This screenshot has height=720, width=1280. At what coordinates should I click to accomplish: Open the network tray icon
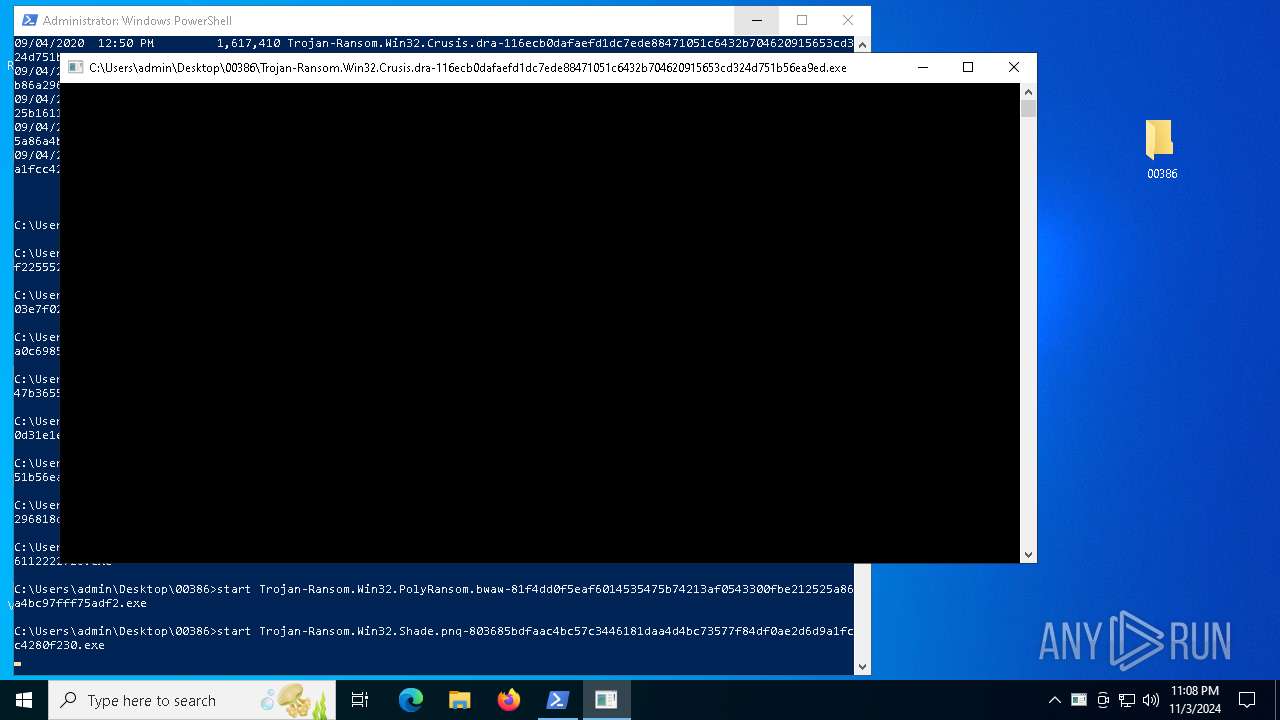(x=1127, y=700)
